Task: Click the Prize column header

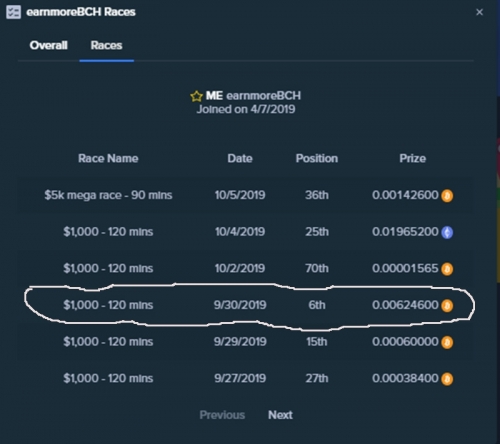Action: [x=413, y=158]
